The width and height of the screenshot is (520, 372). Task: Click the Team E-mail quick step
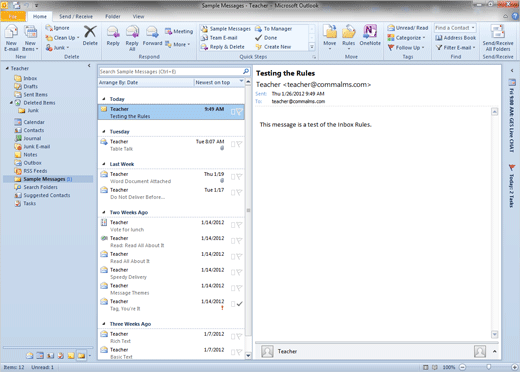tap(219, 38)
